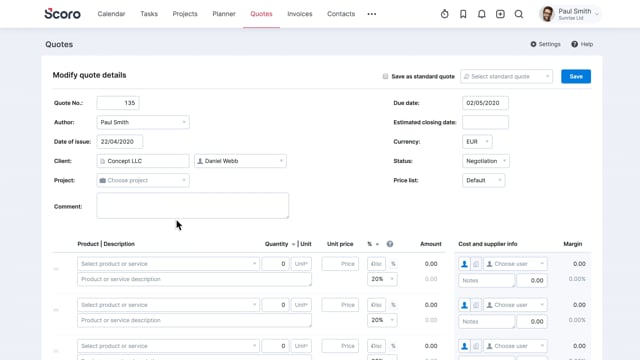The height and width of the screenshot is (360, 640).
Task: Open first row Choose user dropdown
Action: (515, 264)
